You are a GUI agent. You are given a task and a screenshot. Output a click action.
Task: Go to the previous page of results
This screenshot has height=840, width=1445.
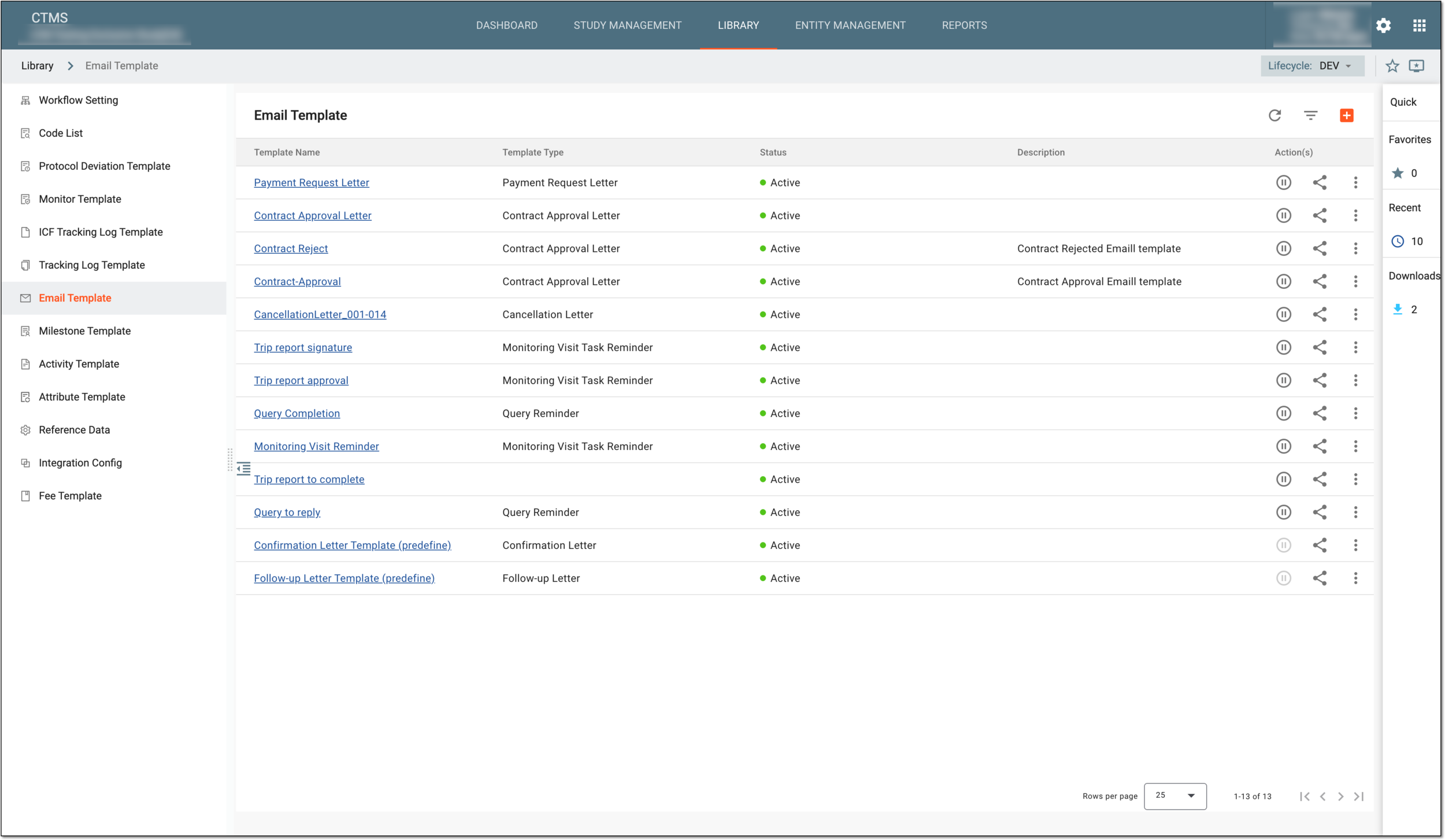pyautogui.click(x=1322, y=796)
